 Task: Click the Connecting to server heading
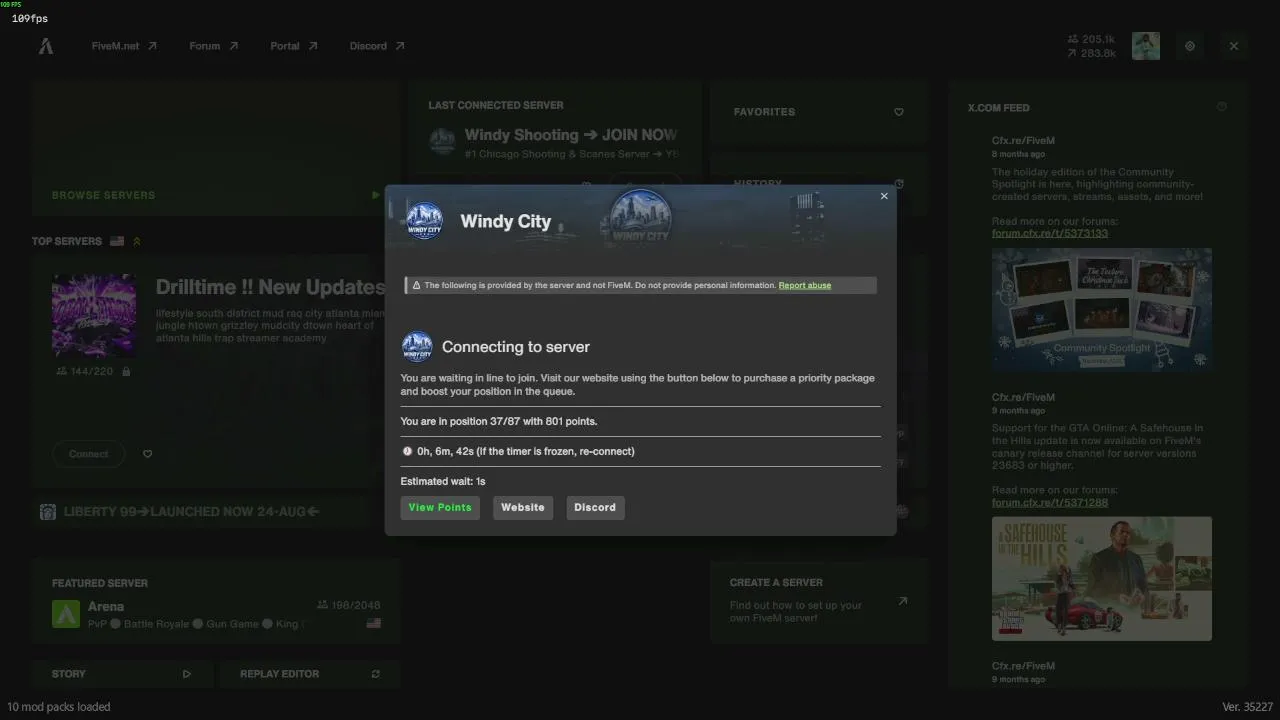tap(516, 347)
